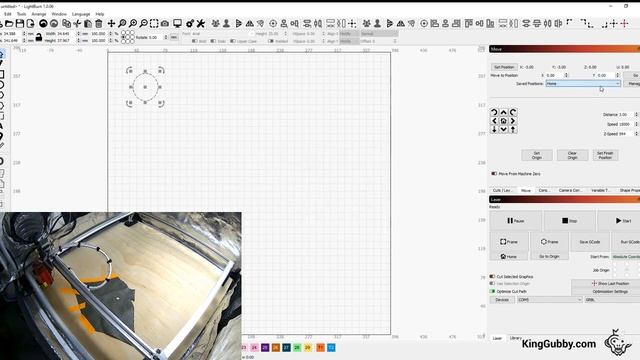Viewport: 640px width, 360px height.
Task: Click the Set Finish Position button
Action: (605, 155)
